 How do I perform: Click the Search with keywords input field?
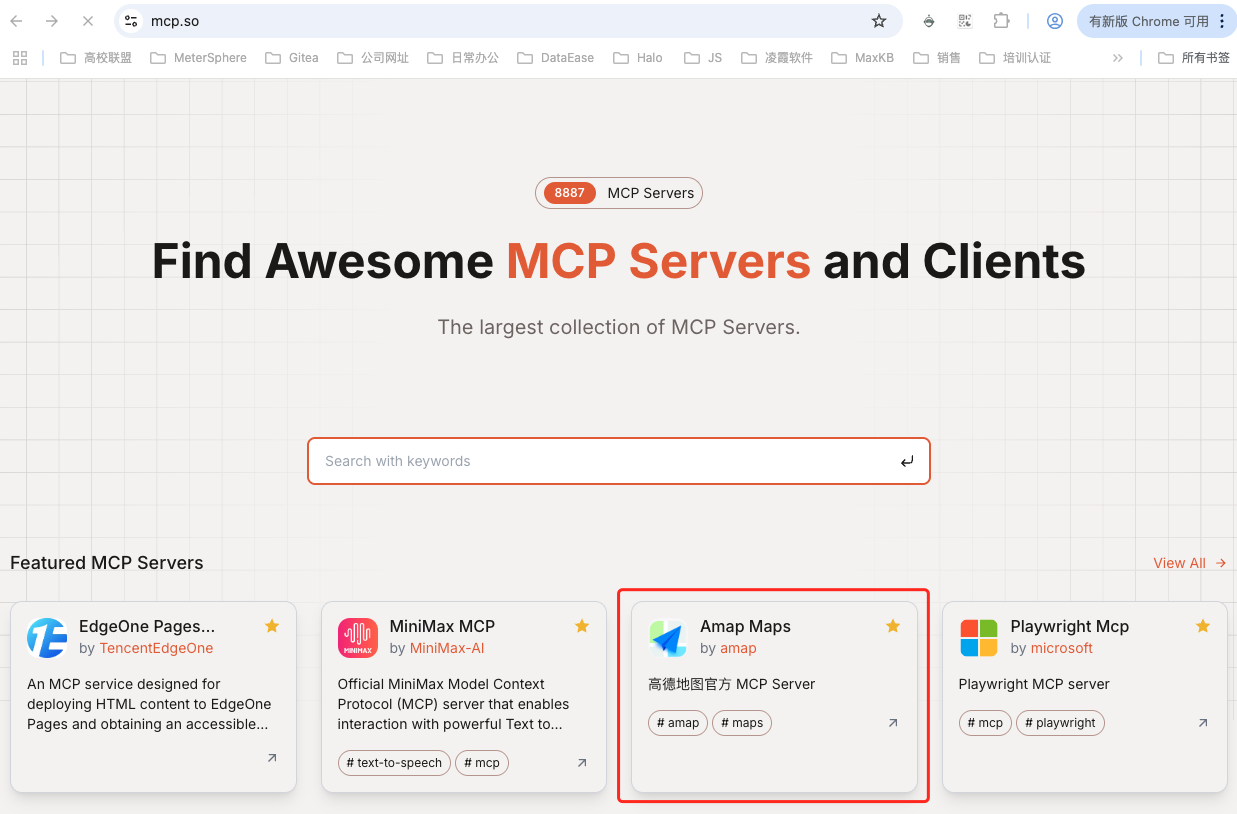click(618, 461)
